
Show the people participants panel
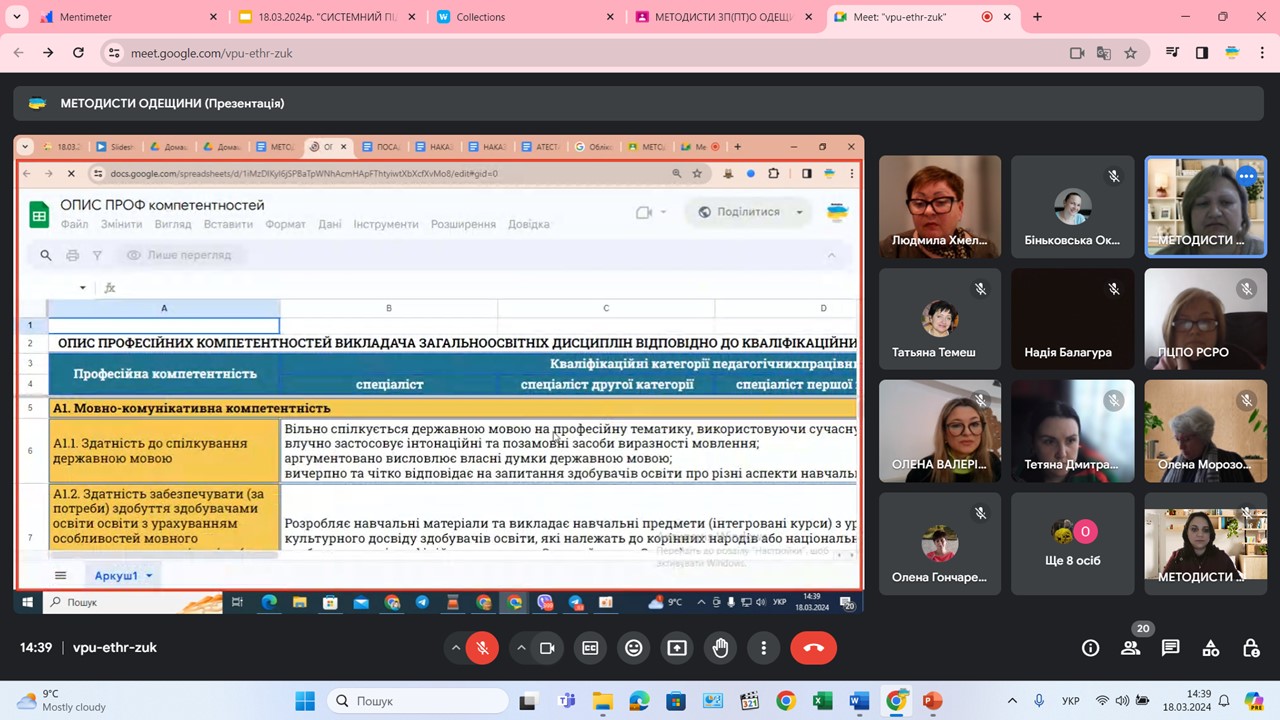click(x=1130, y=648)
